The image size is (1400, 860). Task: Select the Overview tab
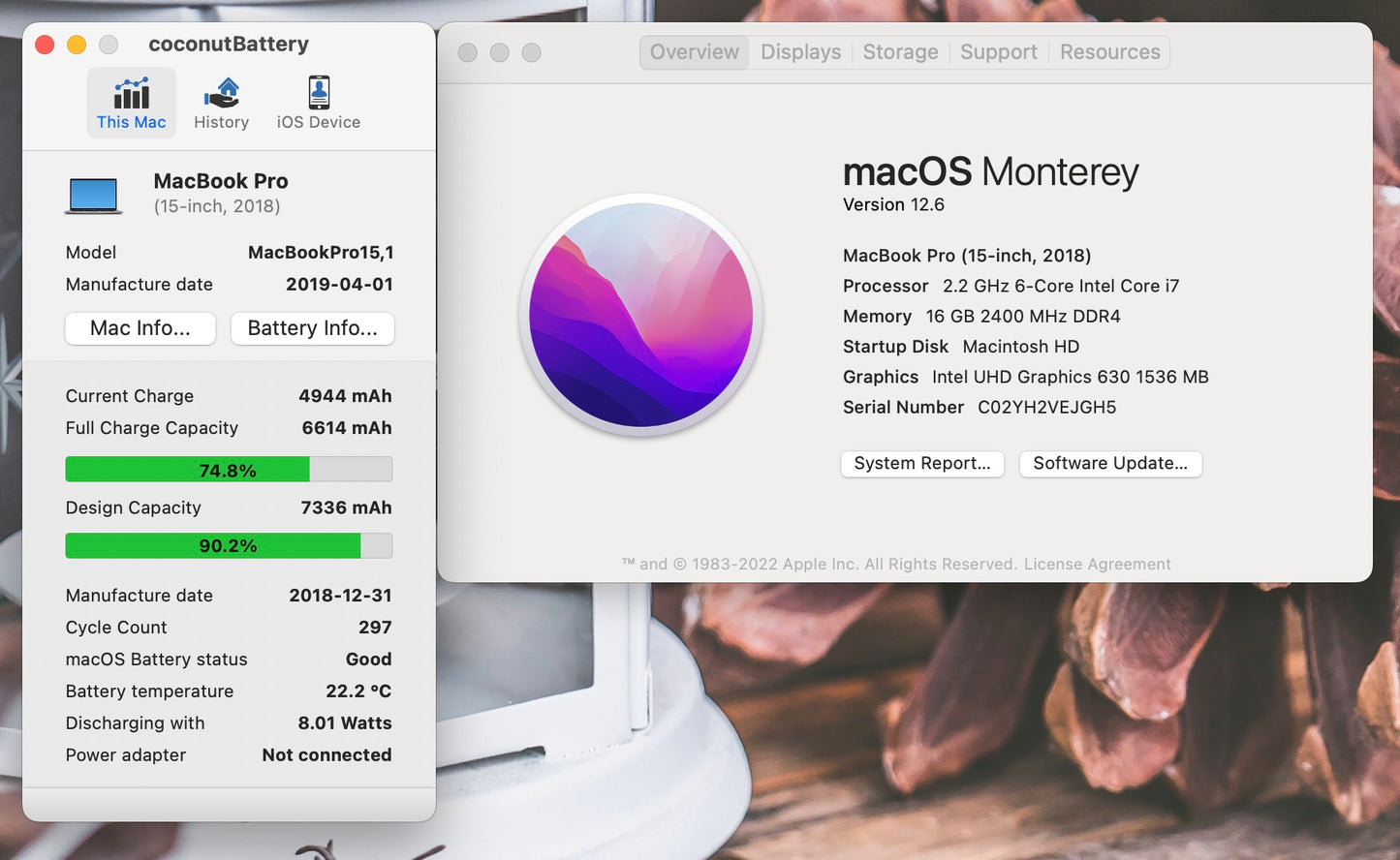tap(694, 51)
